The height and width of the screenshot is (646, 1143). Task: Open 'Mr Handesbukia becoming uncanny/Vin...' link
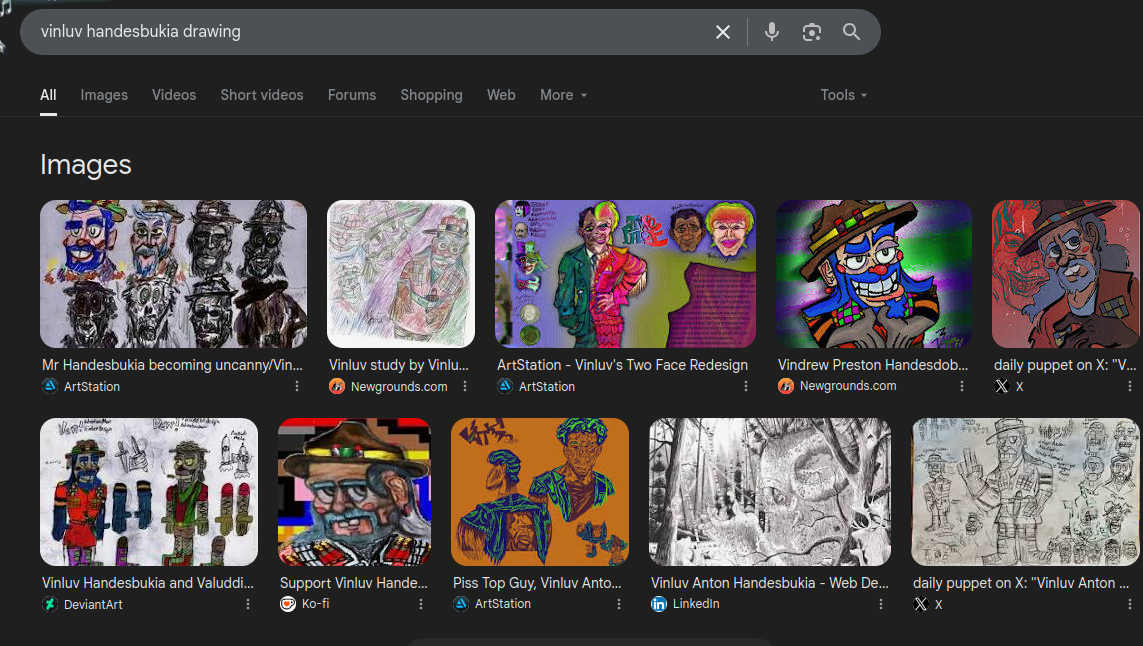[172, 365]
